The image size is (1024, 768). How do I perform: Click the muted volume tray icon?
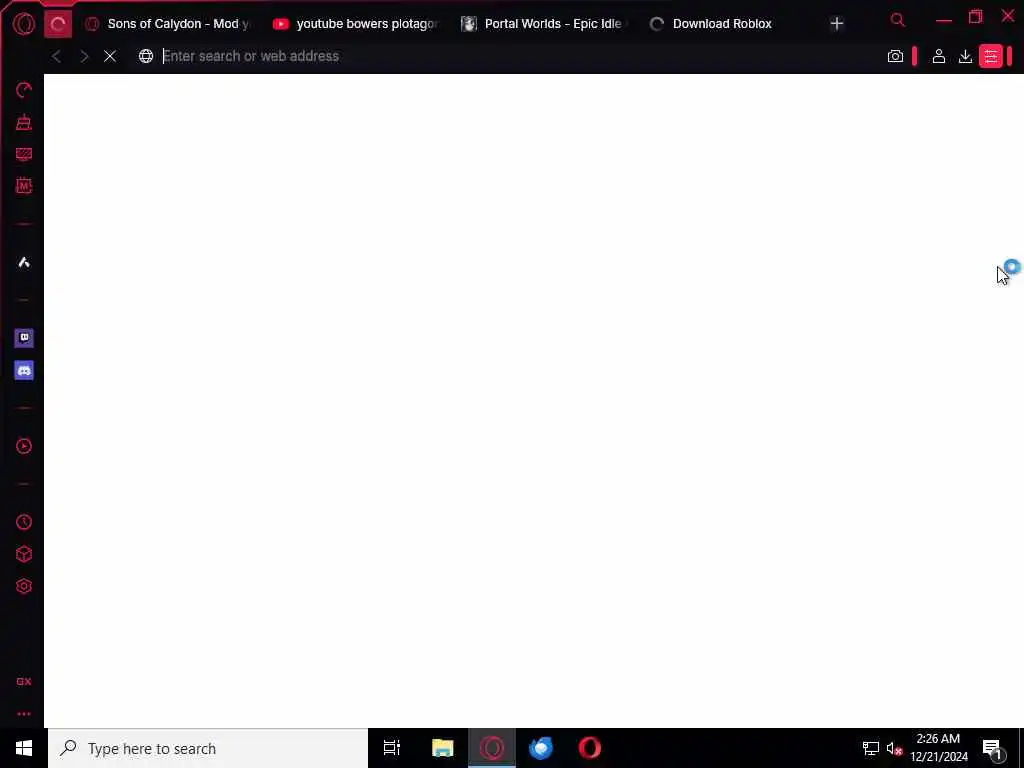coord(894,748)
